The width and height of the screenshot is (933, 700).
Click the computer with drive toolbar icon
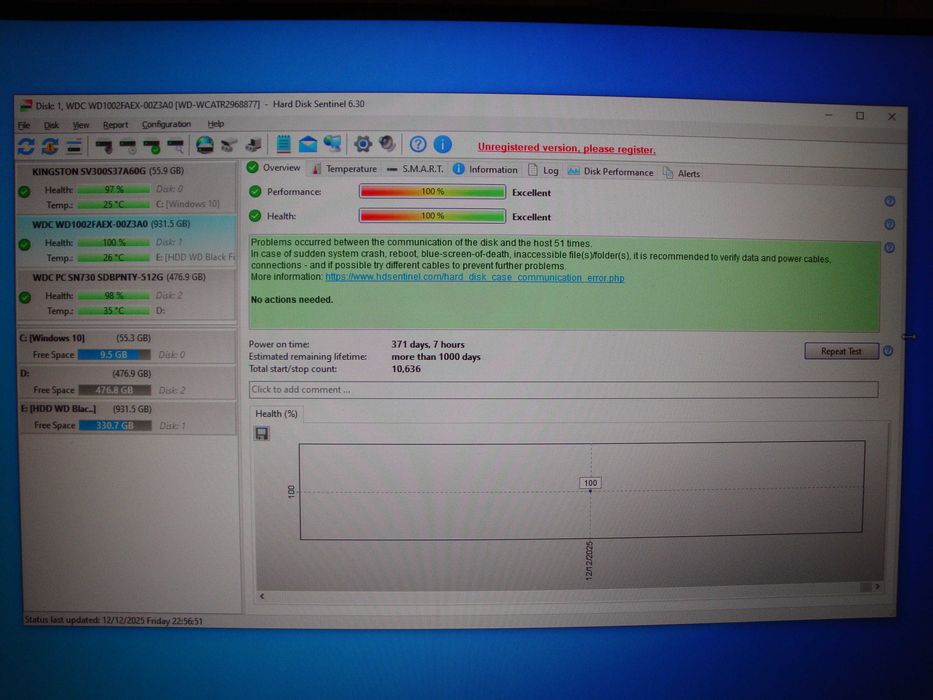[x=253, y=145]
